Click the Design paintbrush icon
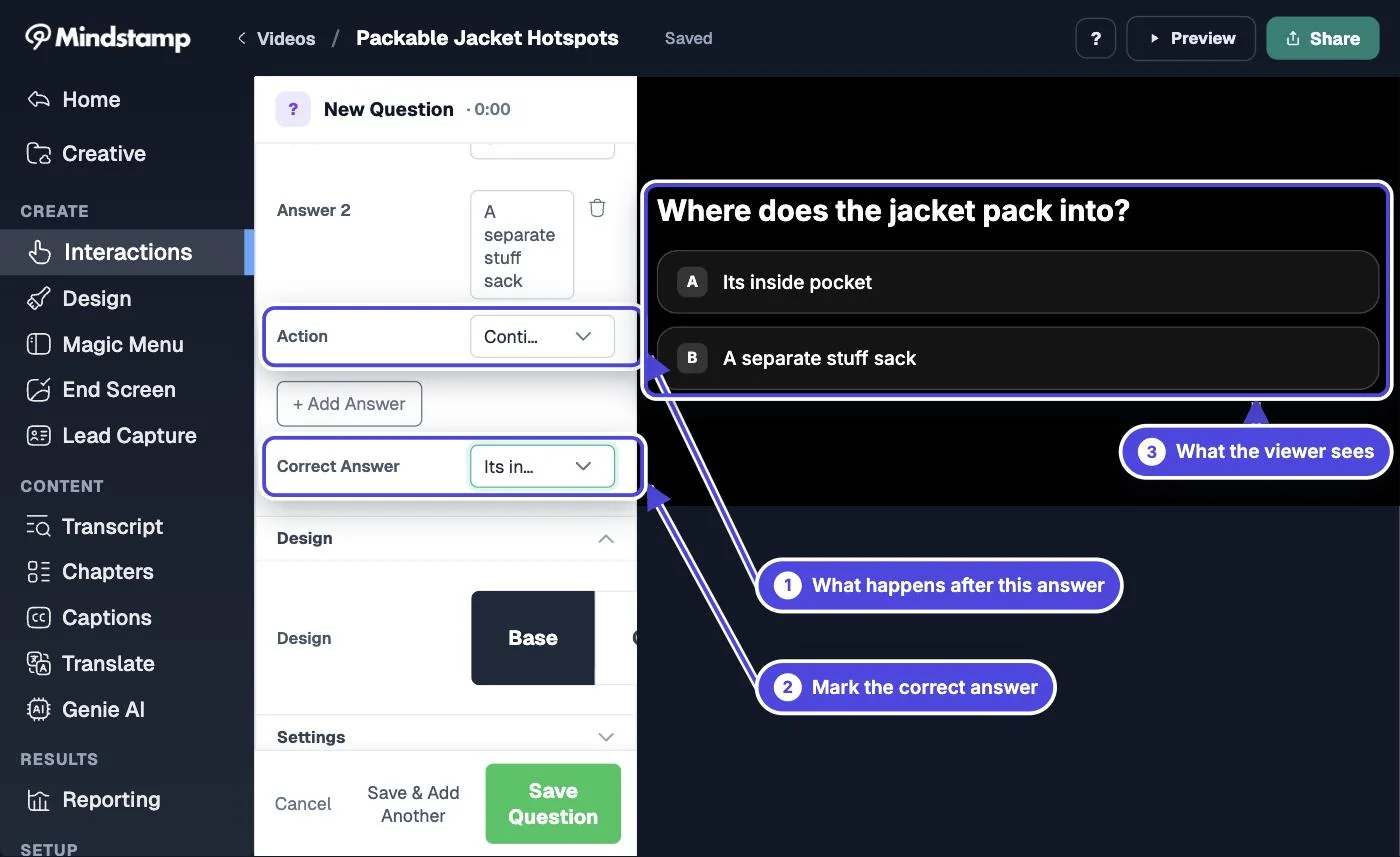Image resolution: width=1400 pixels, height=857 pixels. [38, 299]
